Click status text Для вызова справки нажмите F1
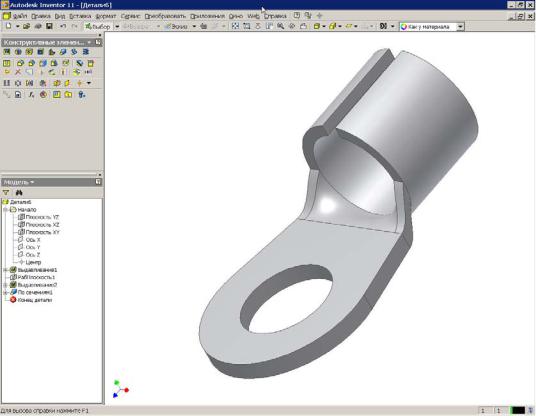The image size is (536, 416). tap(45, 411)
